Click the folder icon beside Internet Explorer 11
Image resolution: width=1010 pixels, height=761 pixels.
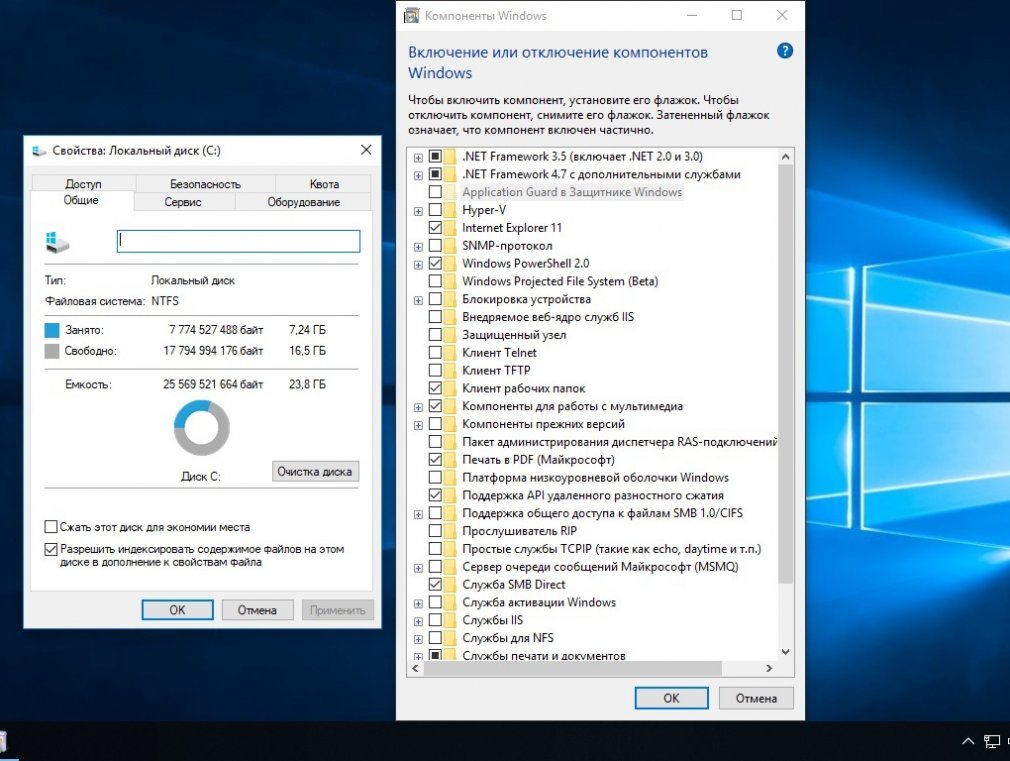click(x=450, y=227)
